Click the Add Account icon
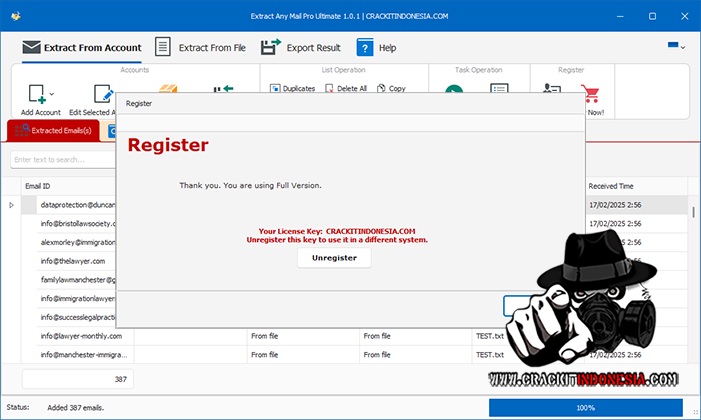This screenshot has width=701, height=420. coord(35,94)
